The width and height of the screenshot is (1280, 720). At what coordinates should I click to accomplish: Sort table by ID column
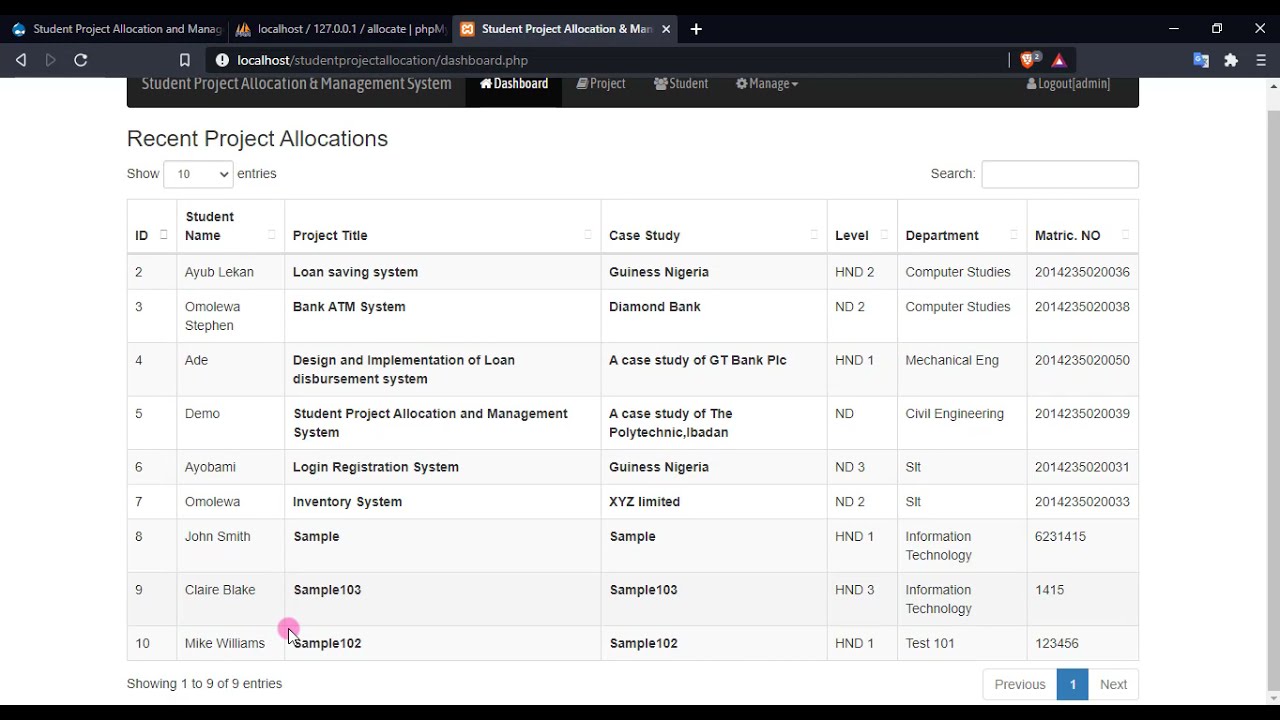click(151, 226)
